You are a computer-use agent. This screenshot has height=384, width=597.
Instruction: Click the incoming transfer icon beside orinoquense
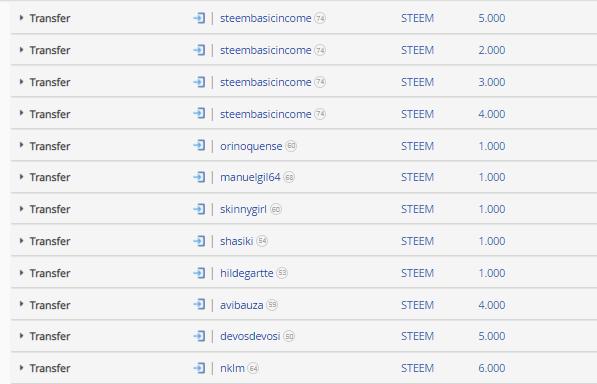[x=199, y=145]
